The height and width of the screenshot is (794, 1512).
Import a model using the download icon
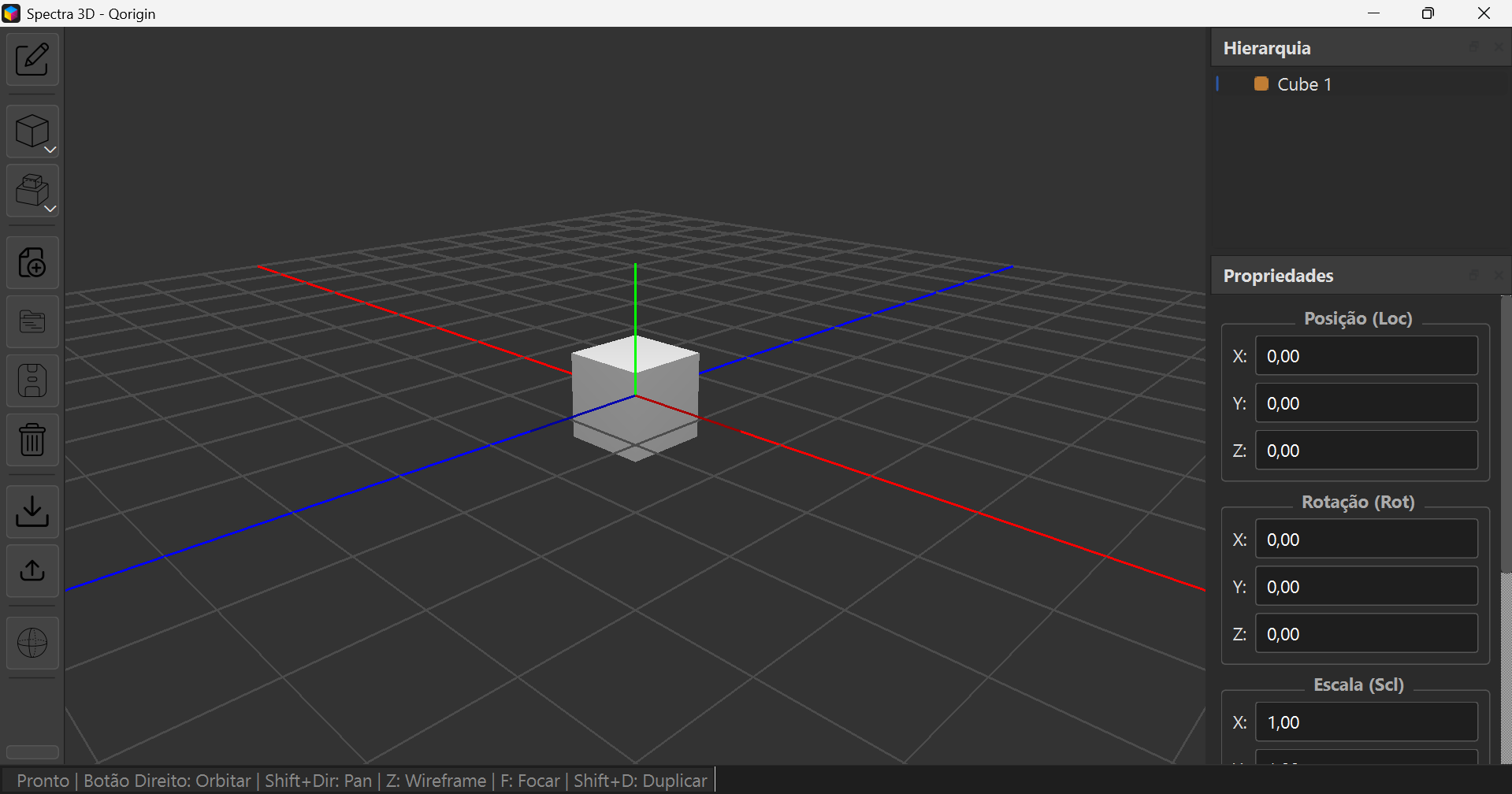pos(32,511)
